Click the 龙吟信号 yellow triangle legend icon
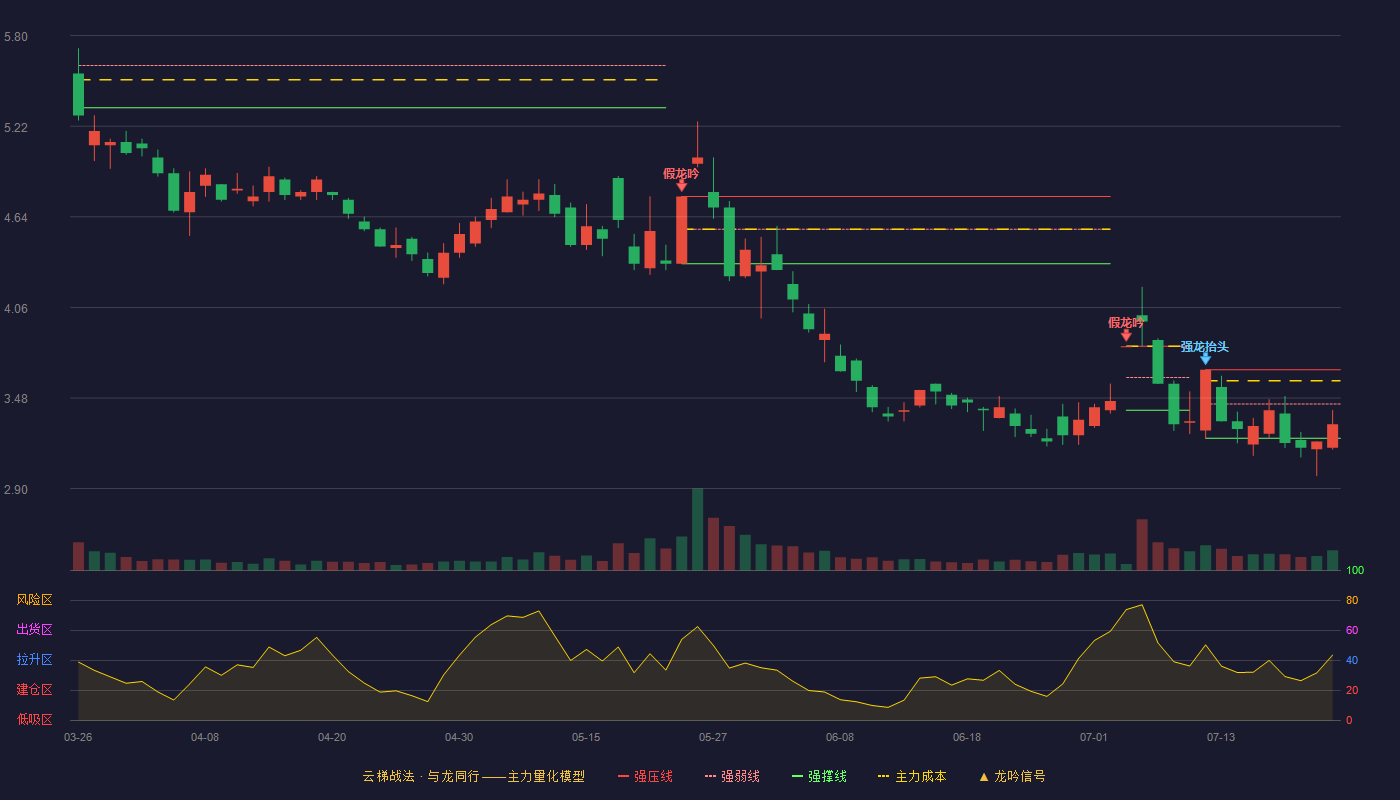The image size is (1400, 800). (984, 776)
